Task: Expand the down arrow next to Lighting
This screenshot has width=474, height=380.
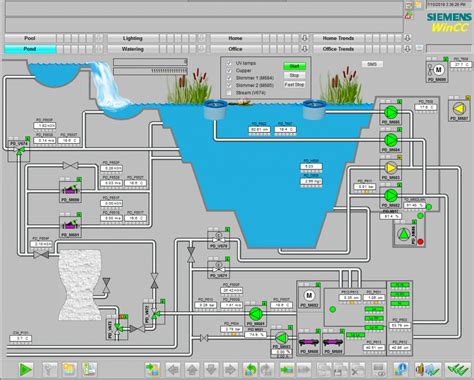Action: [202, 38]
